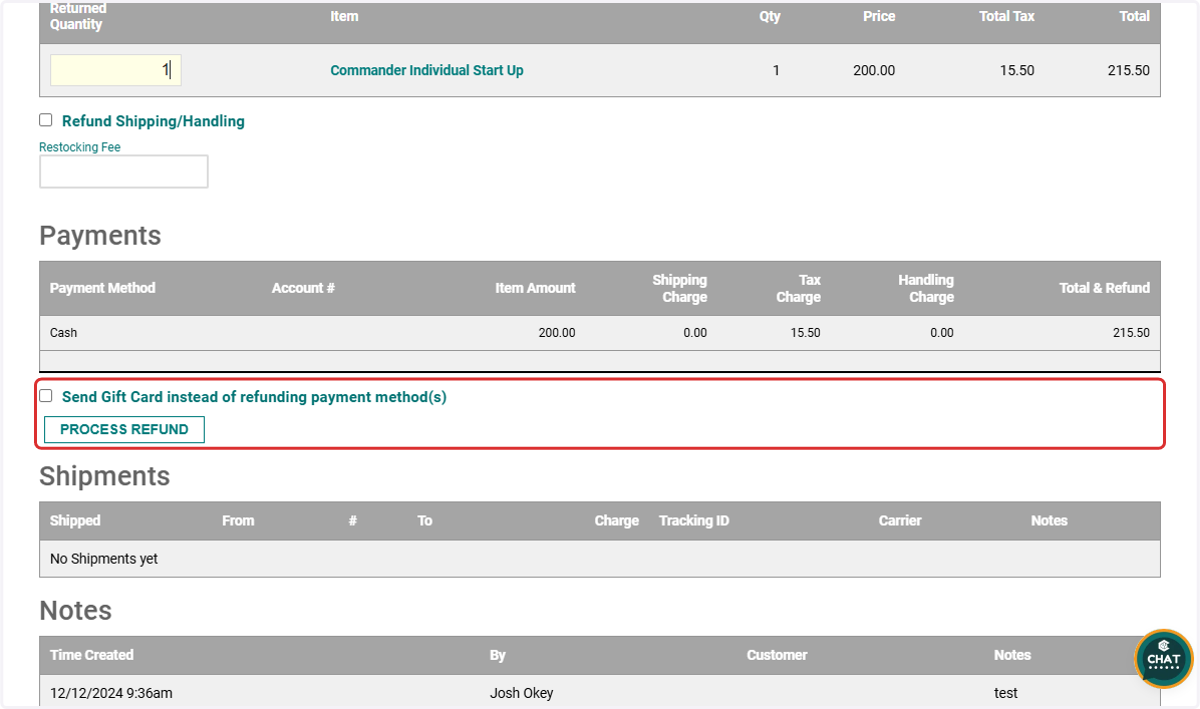Screen dimensions: 1200x709
Task: Enable Send Gift Card instead of refunding checkbox
Action: [46, 396]
